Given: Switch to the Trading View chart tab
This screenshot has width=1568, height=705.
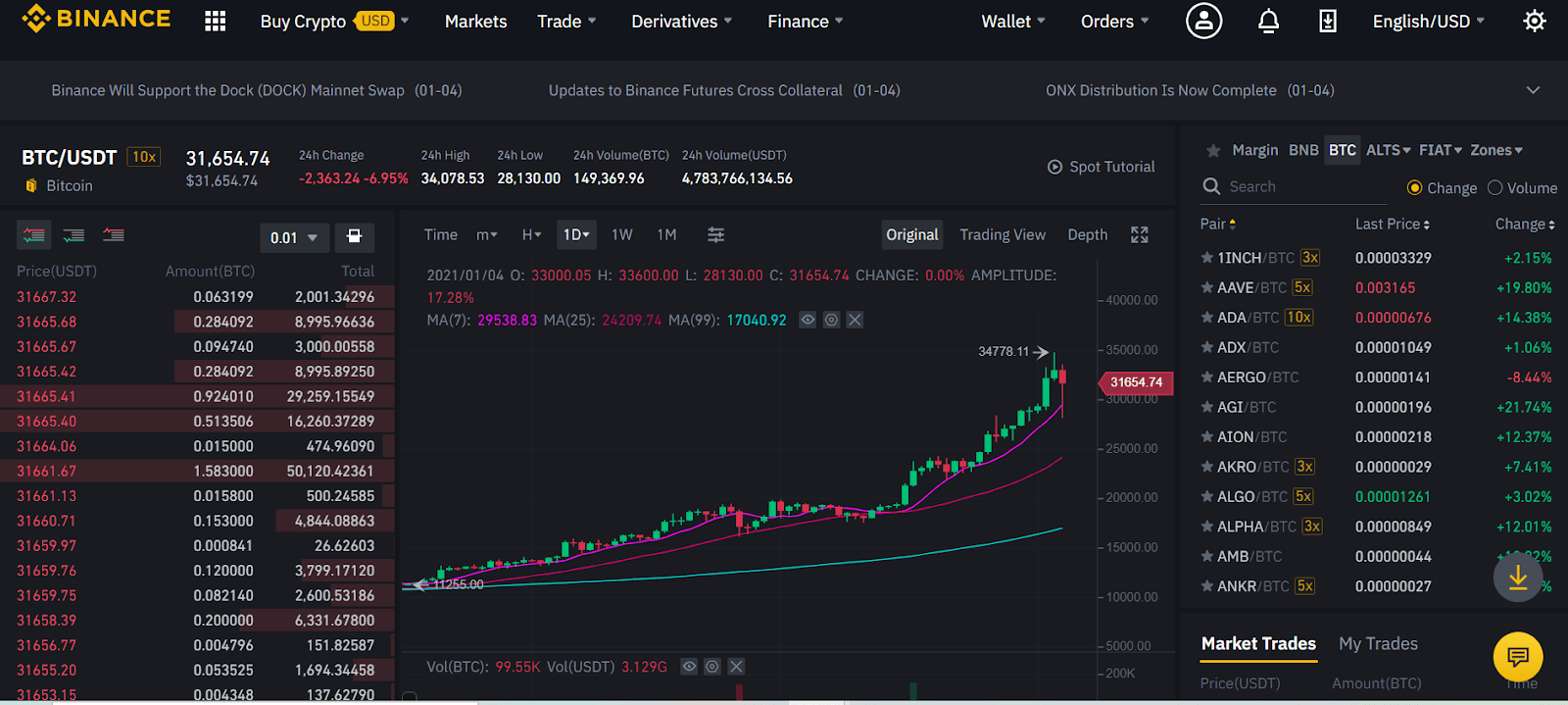Looking at the screenshot, I should [1003, 234].
